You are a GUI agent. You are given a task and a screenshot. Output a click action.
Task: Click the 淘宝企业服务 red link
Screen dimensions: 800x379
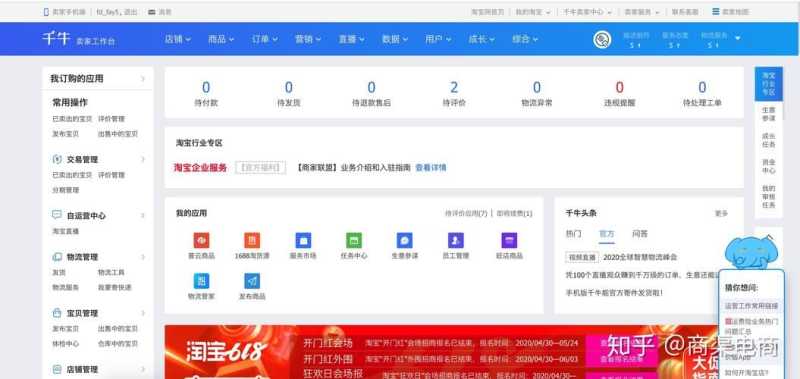(x=200, y=167)
